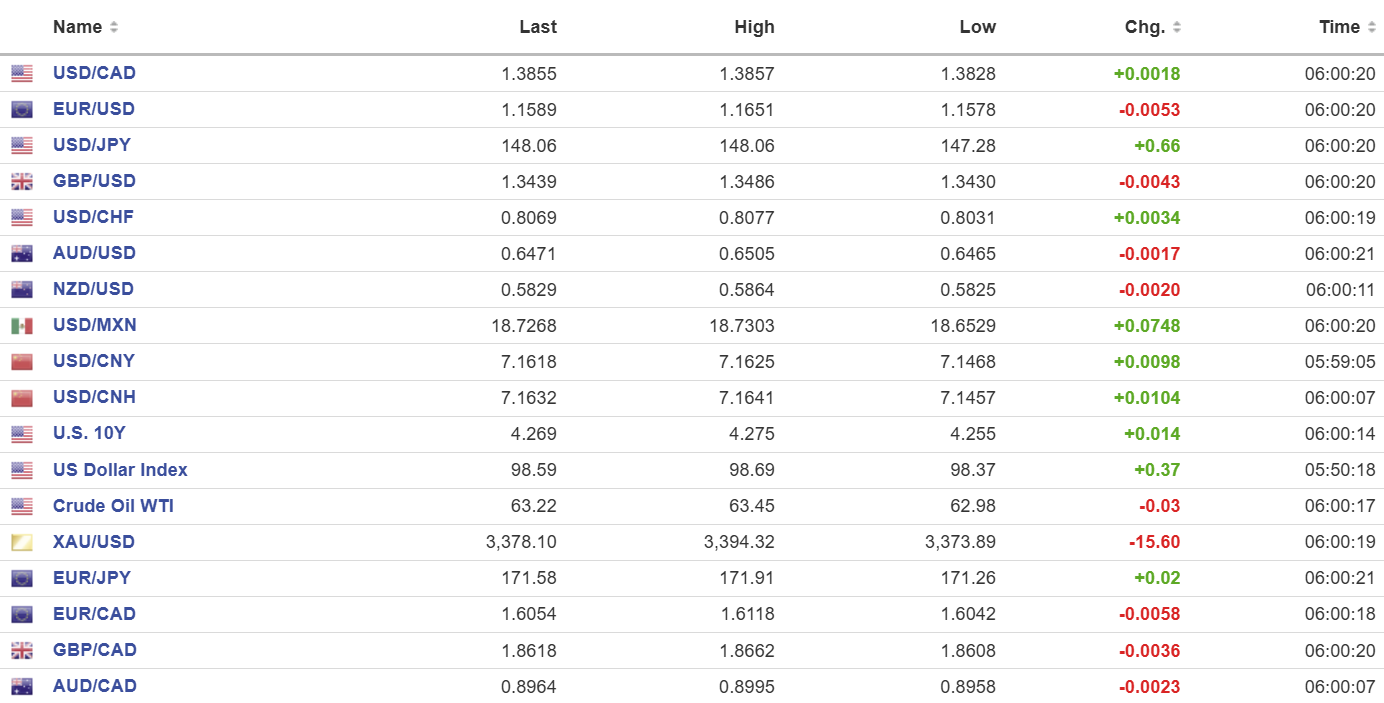The image size is (1384, 703).
Task: Click the New Zealand flag beside NZD/USD
Action: [22, 290]
